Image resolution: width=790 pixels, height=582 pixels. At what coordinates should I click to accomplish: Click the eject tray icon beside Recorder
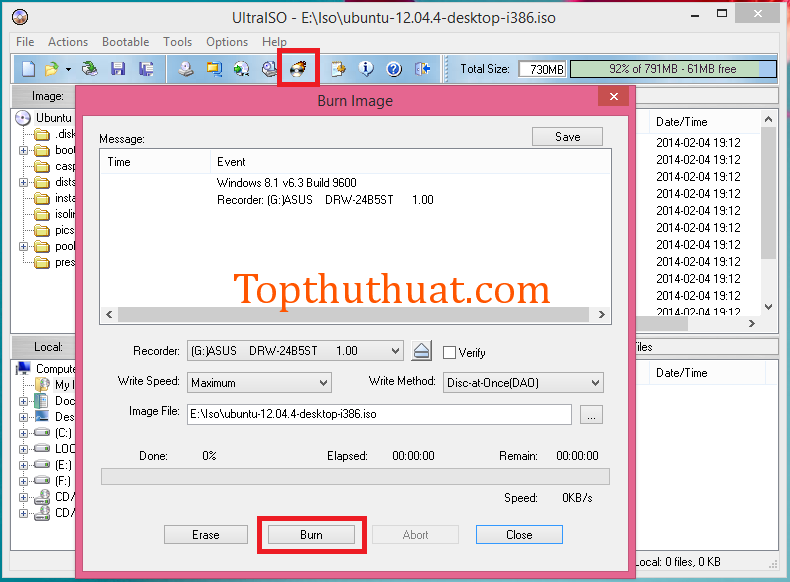(x=421, y=351)
